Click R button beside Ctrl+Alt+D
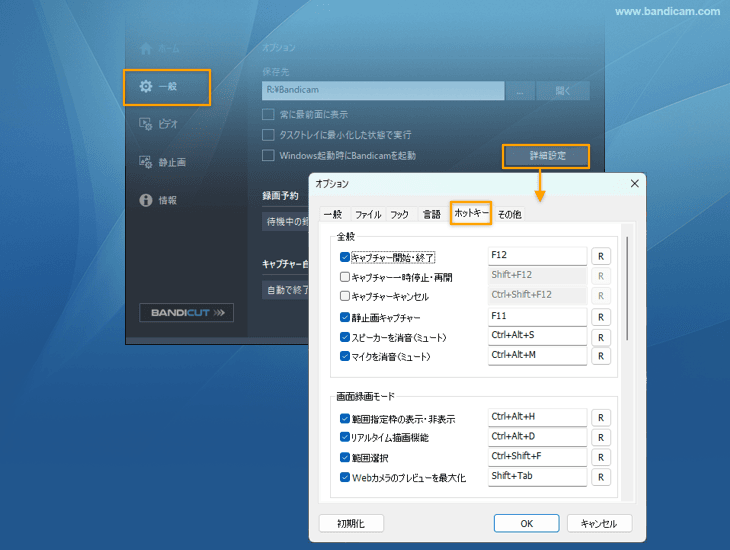This screenshot has width=730, height=550. pyautogui.click(x=601, y=437)
